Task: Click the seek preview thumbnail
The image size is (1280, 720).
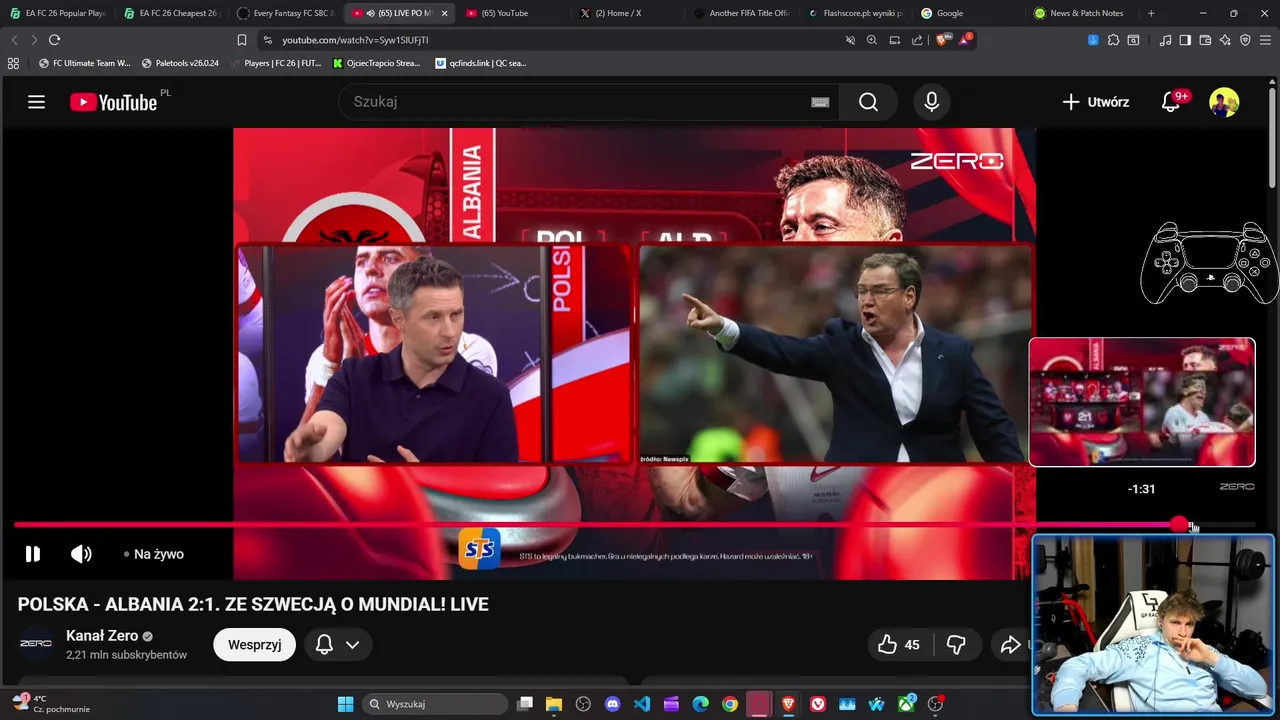Action: click(x=1142, y=402)
